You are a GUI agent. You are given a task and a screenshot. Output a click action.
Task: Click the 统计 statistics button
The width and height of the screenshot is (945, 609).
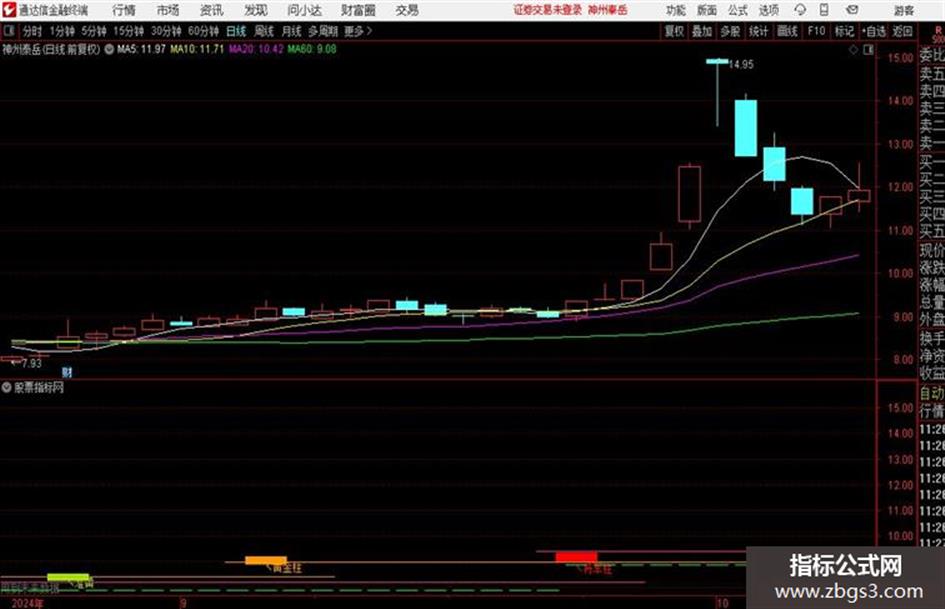(758, 31)
